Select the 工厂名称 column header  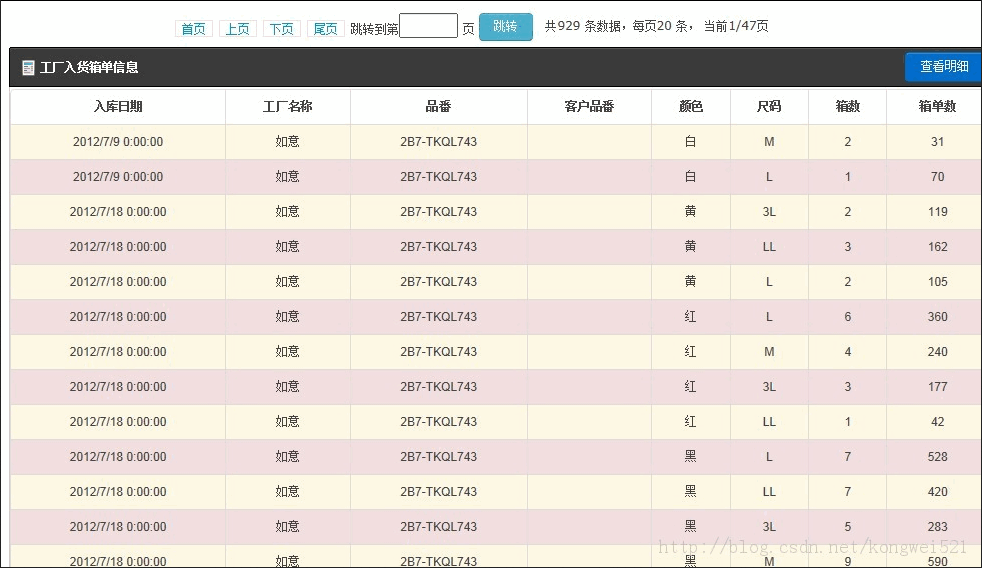click(288, 107)
